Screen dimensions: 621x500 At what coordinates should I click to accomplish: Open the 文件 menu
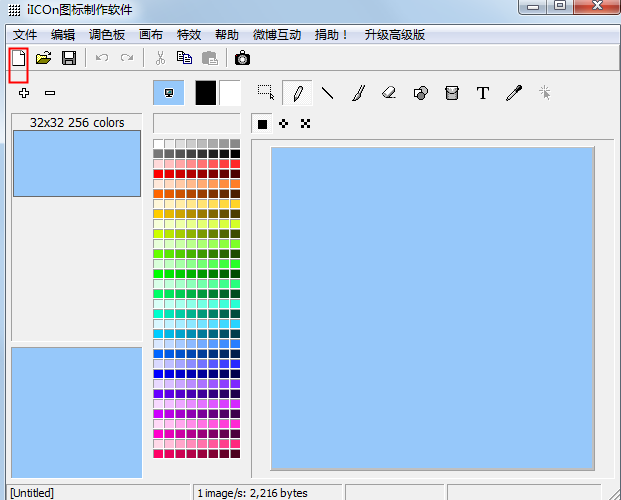point(25,34)
